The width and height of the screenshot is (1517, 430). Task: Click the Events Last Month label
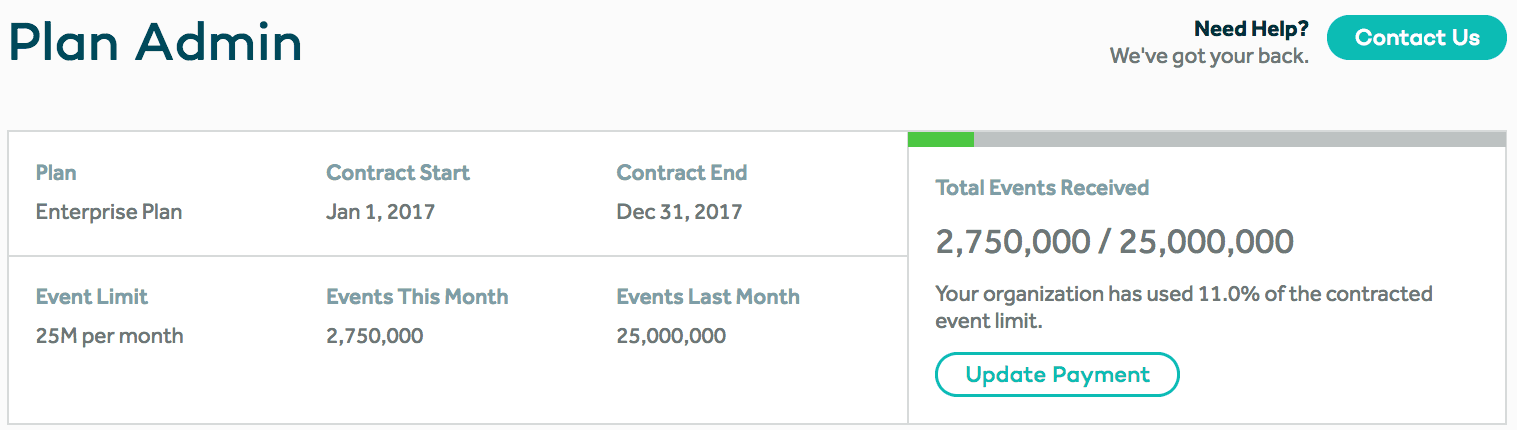click(x=708, y=296)
